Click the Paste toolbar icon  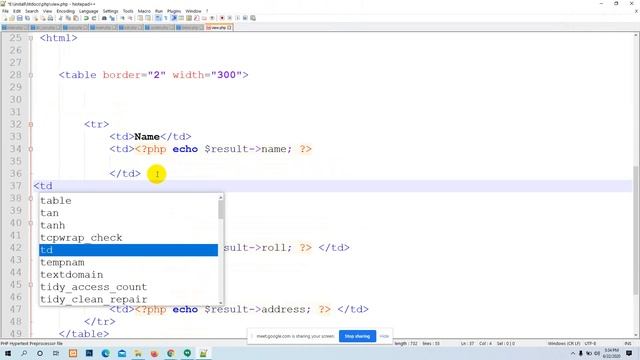tap(76, 18)
